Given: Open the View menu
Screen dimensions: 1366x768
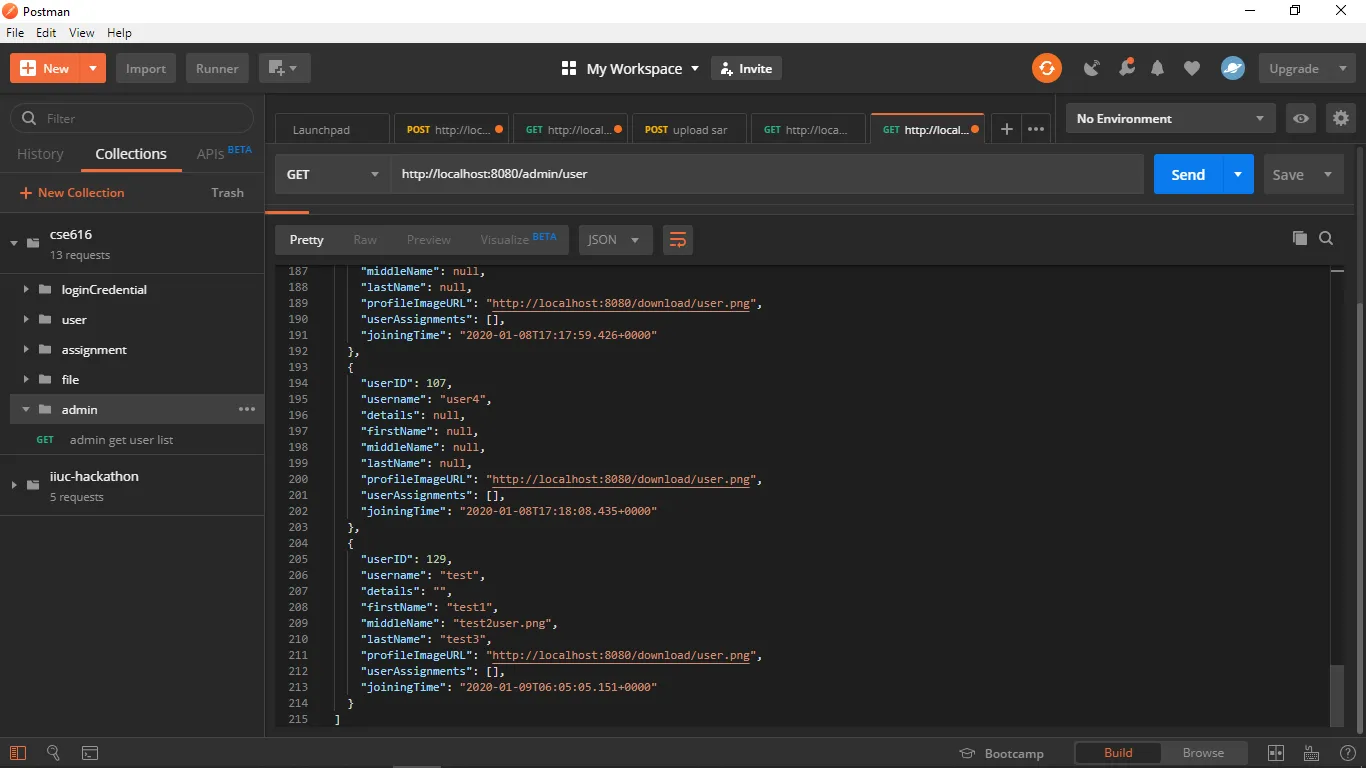Looking at the screenshot, I should pyautogui.click(x=81, y=33).
